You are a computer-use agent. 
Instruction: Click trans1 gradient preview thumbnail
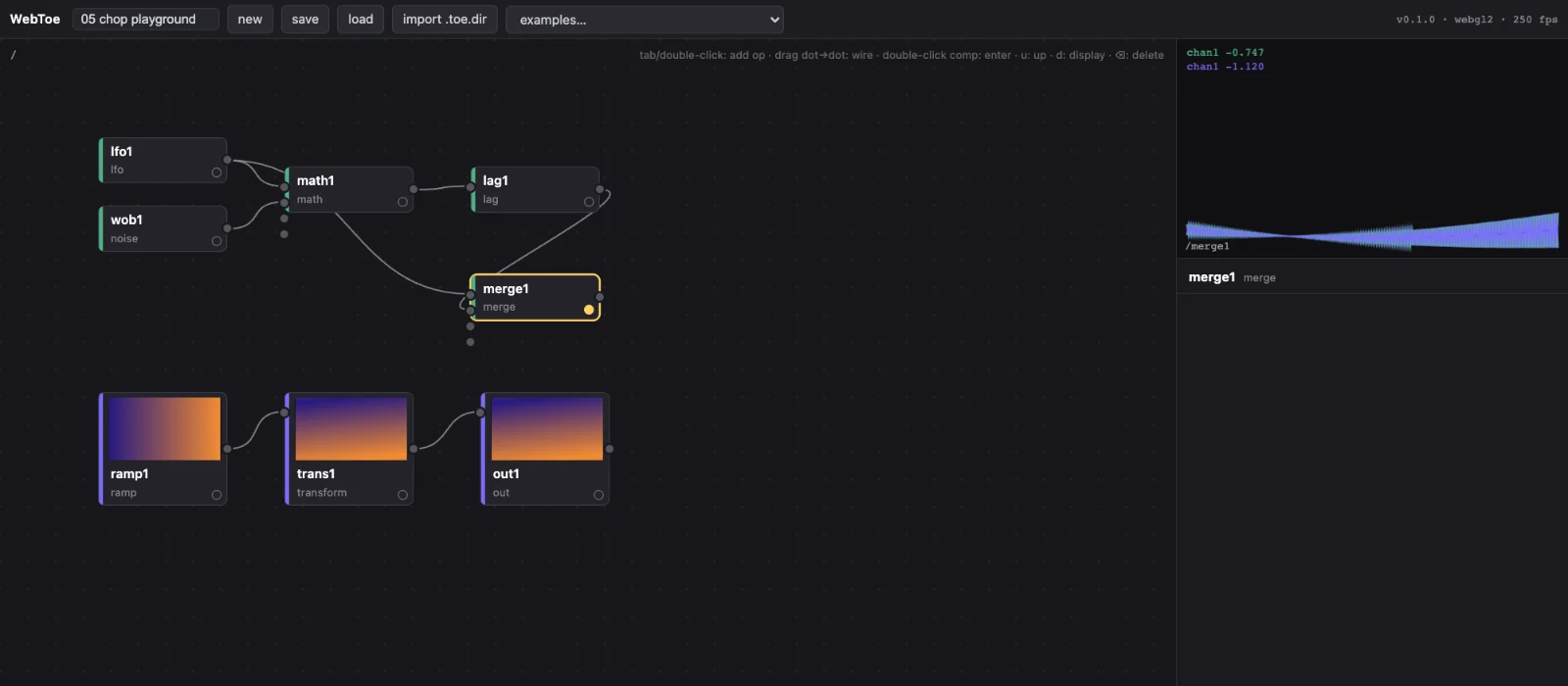[x=351, y=428]
